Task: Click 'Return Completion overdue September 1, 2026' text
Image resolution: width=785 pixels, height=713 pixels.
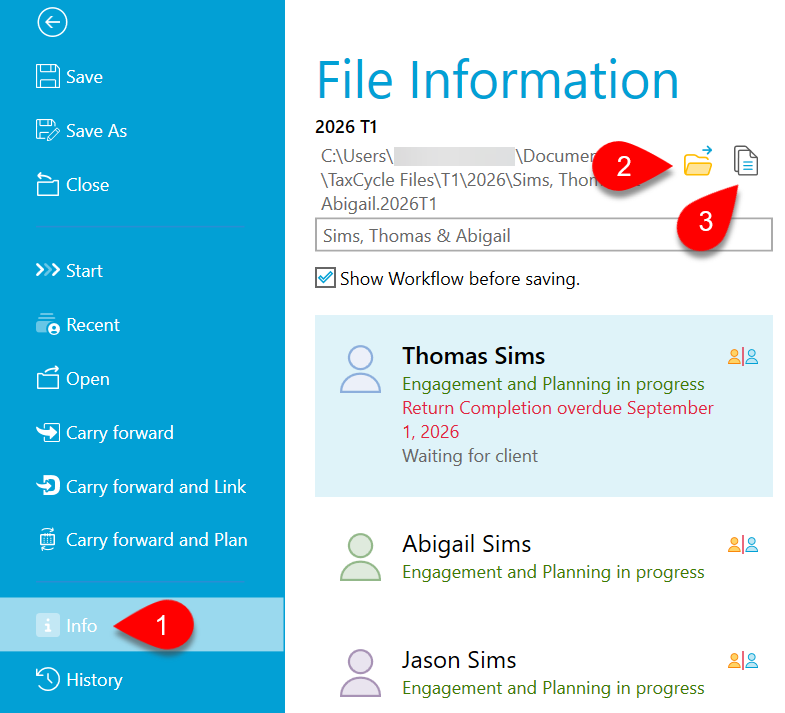Action: 558,420
